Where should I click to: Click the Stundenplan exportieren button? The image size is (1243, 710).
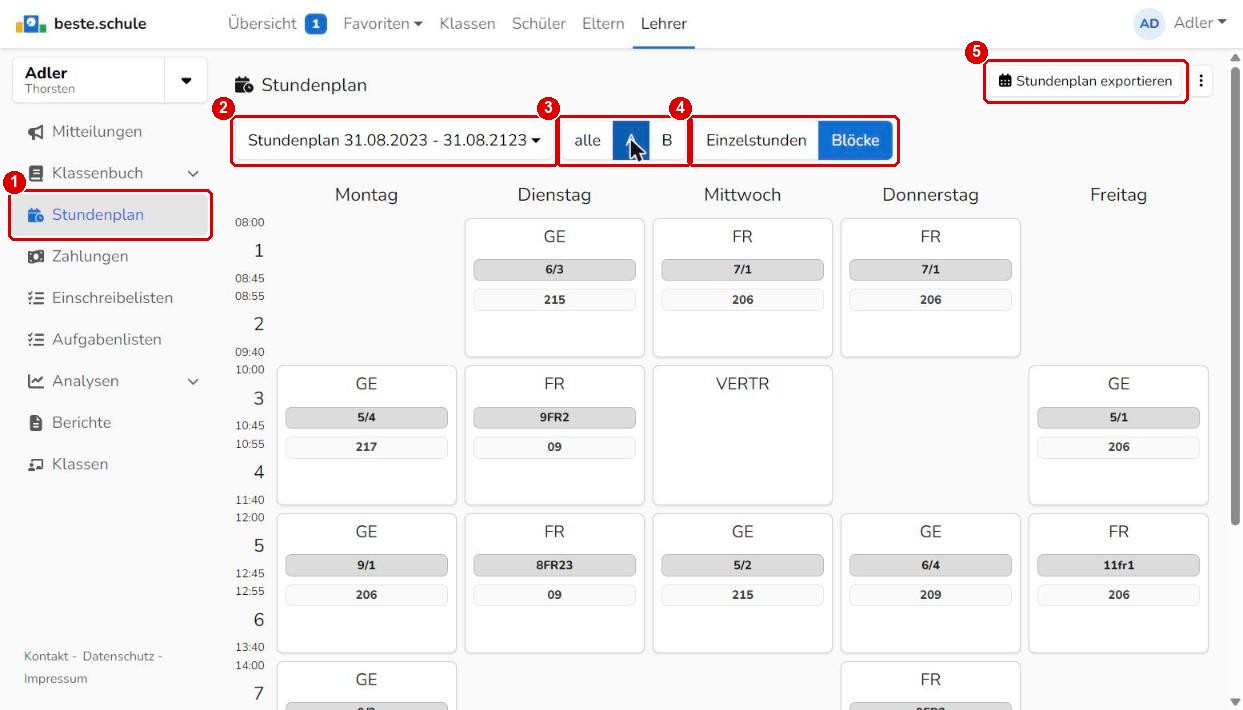(1085, 81)
